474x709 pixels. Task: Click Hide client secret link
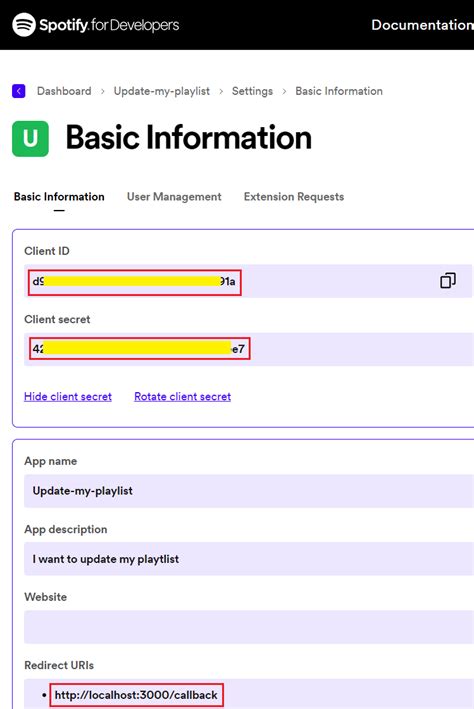68,397
